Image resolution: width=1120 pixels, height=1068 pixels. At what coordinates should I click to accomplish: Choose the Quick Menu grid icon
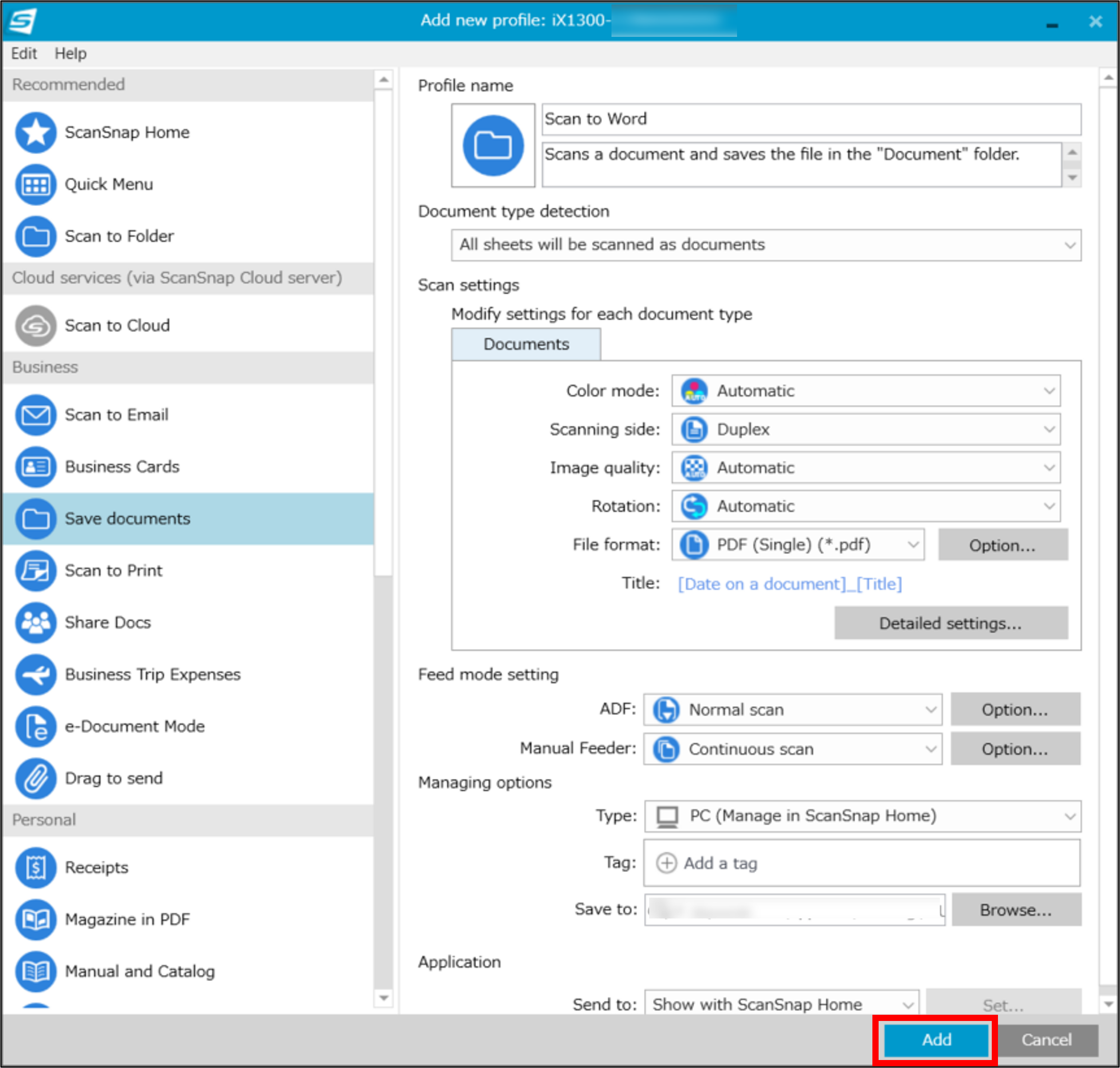[x=35, y=185]
